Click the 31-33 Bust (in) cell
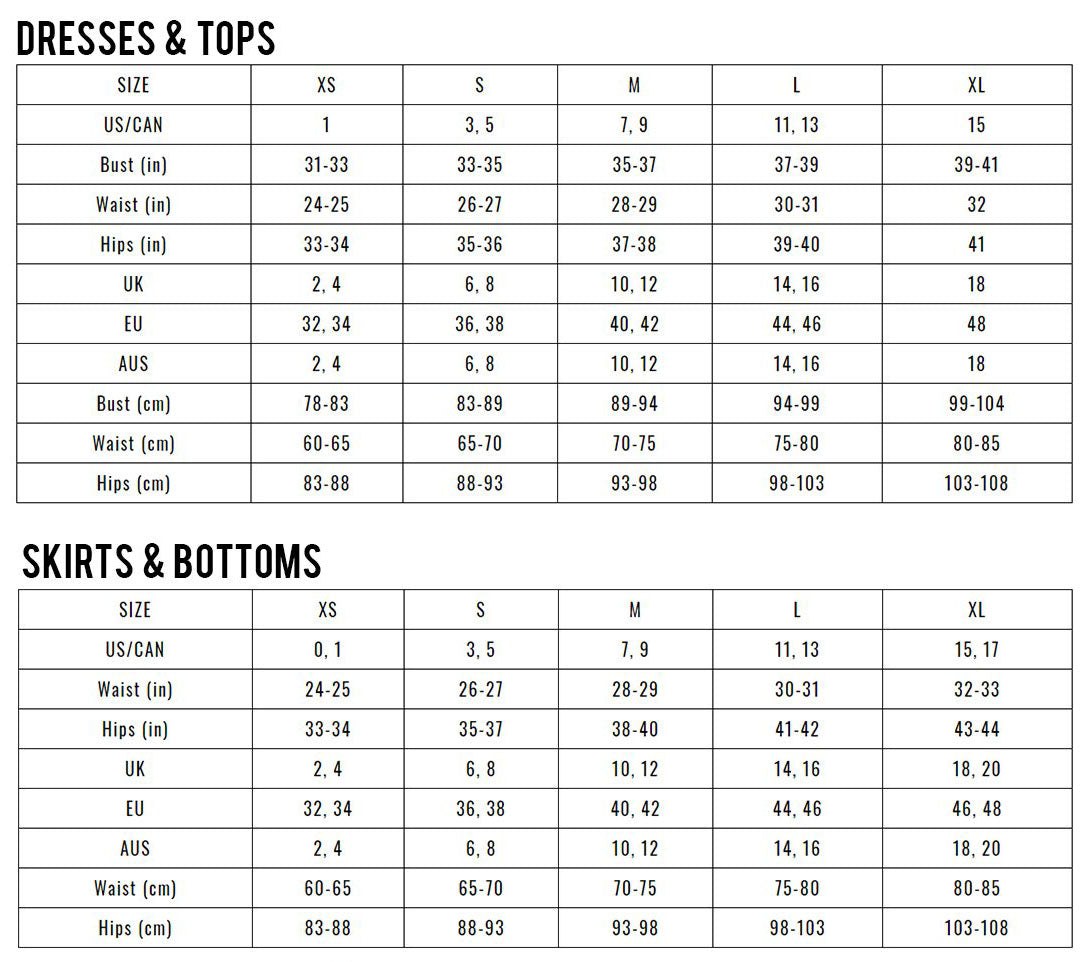 point(326,165)
